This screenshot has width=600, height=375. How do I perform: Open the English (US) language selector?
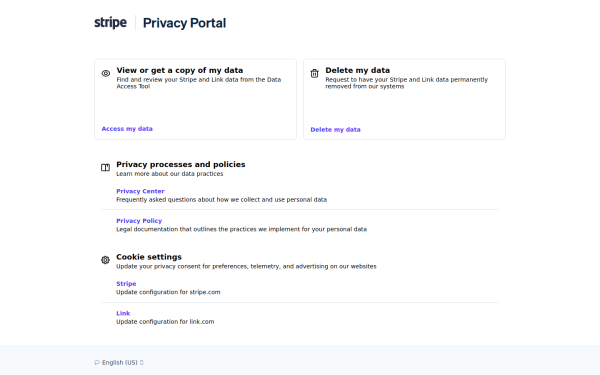(119, 362)
